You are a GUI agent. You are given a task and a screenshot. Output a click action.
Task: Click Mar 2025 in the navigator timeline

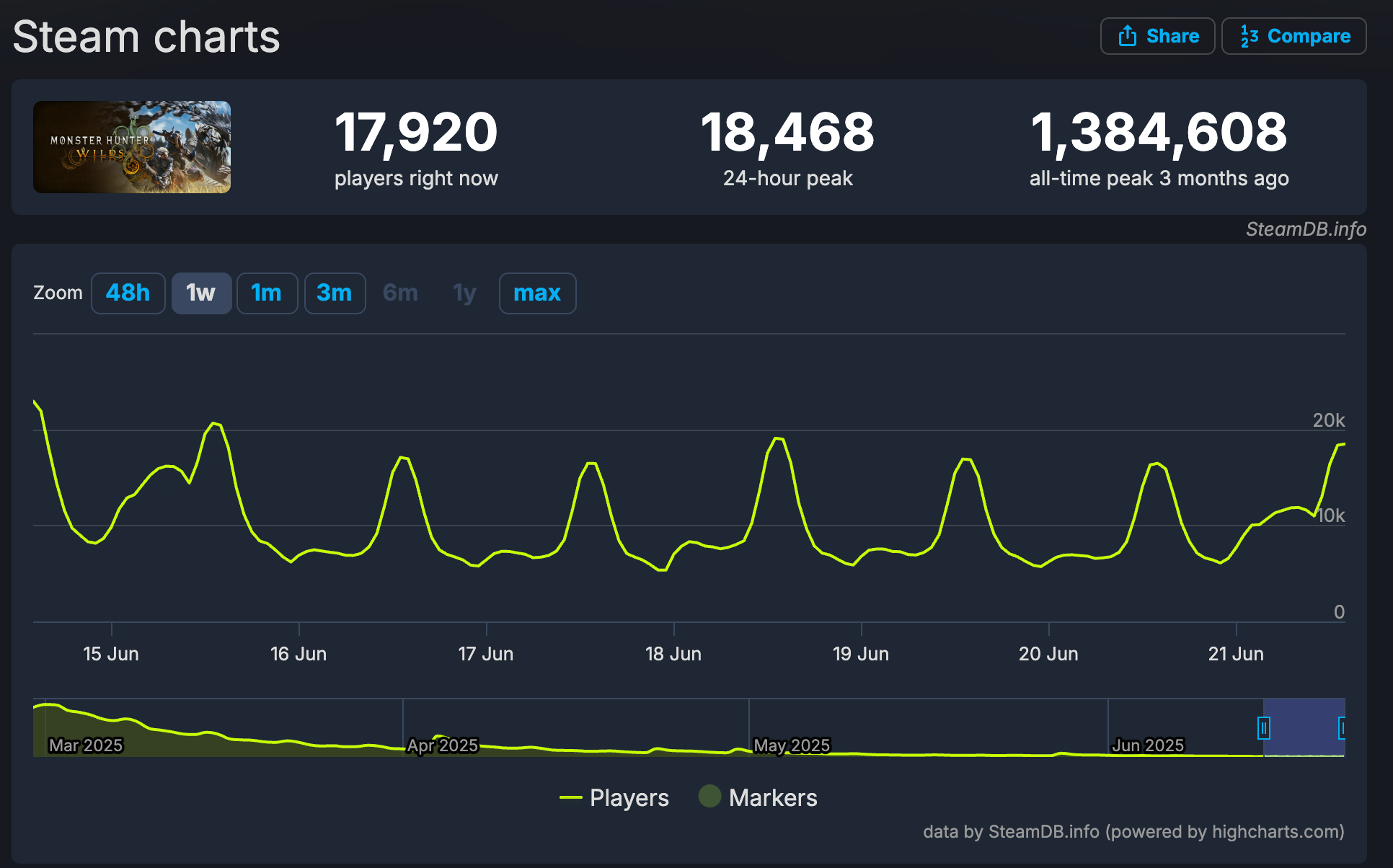click(x=86, y=745)
